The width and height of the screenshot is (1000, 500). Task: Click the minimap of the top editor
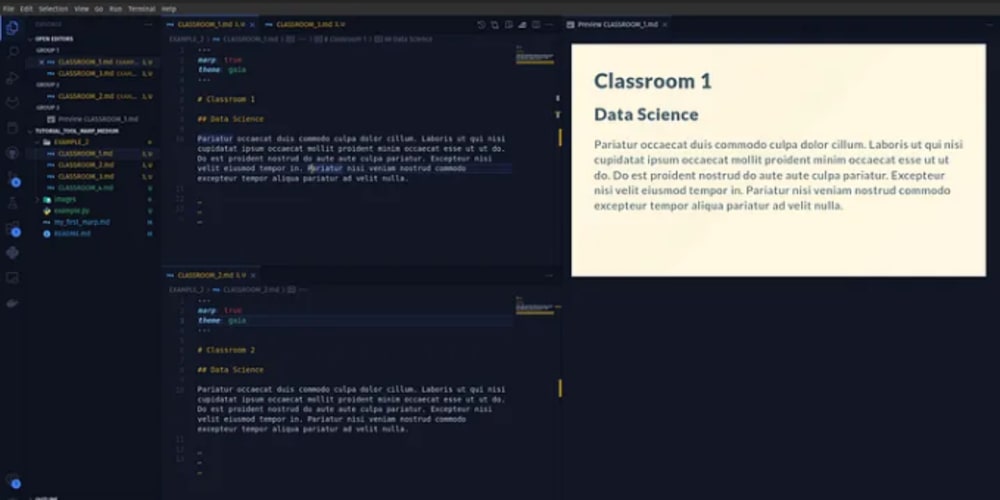pos(534,55)
